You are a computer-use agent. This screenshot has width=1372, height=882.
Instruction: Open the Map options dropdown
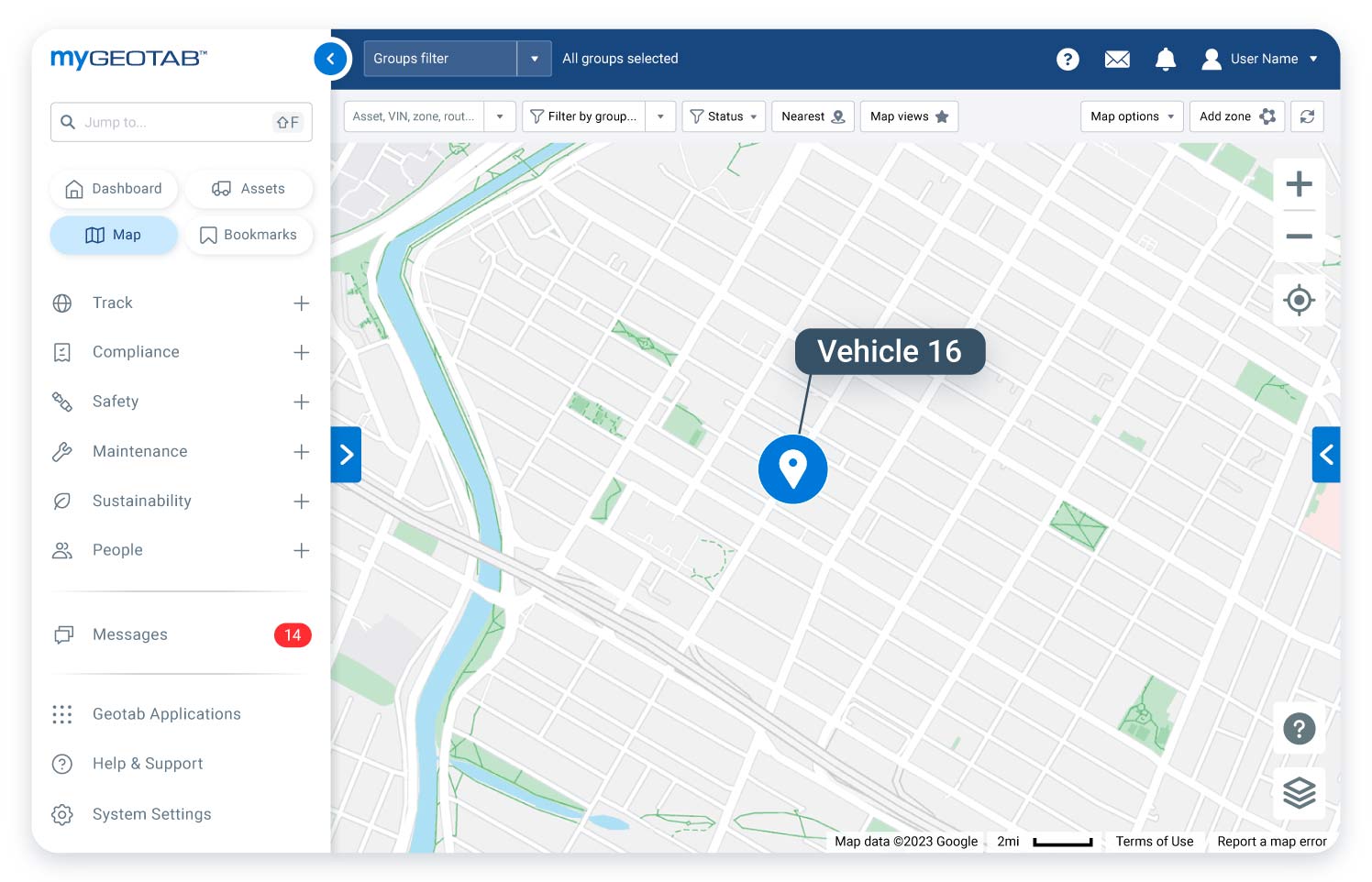click(1132, 116)
